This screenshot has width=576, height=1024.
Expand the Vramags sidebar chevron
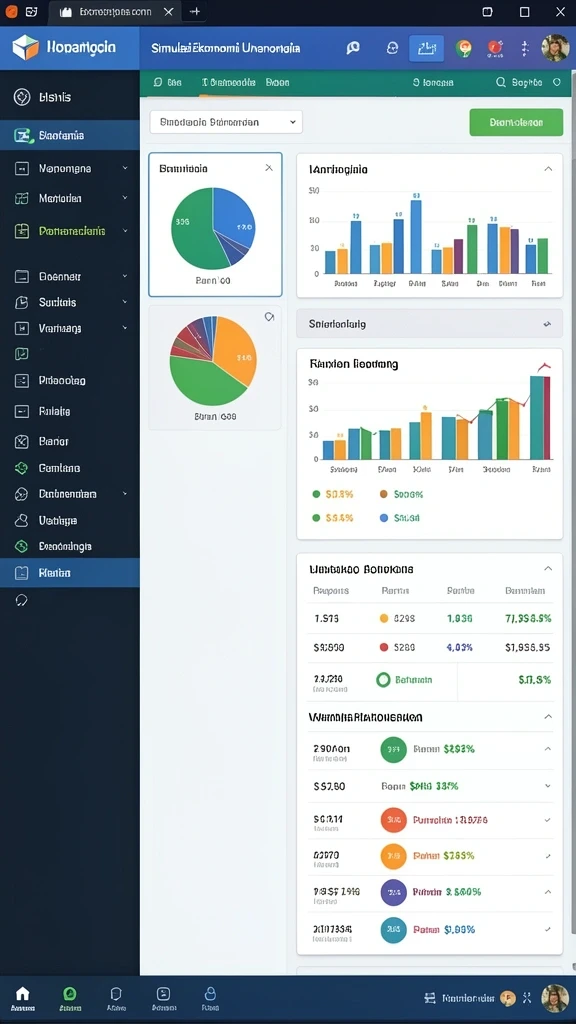125,328
